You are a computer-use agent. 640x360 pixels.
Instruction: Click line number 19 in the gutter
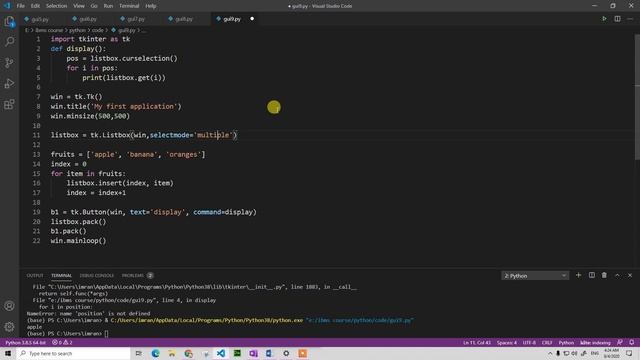click(x=36, y=212)
